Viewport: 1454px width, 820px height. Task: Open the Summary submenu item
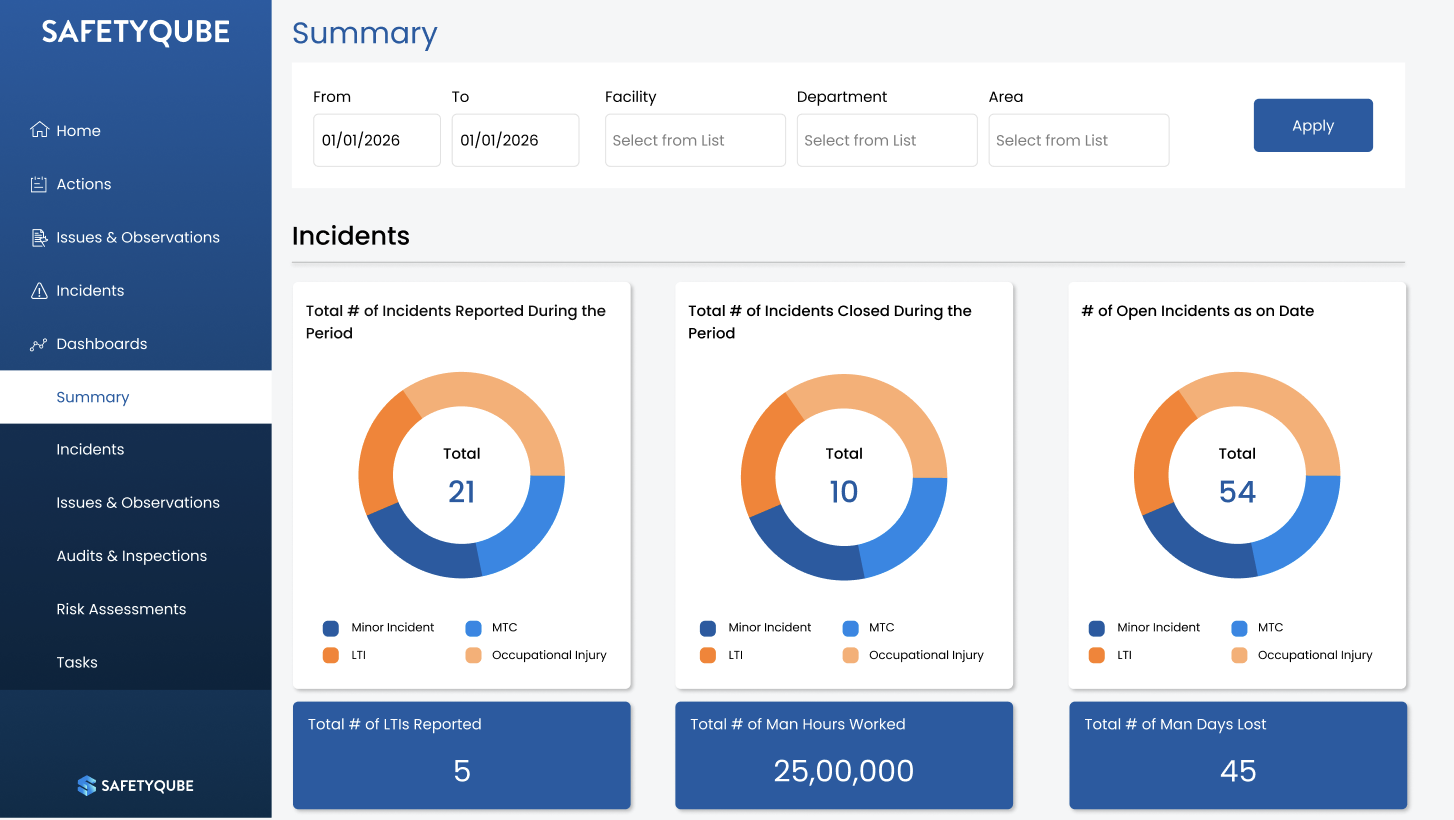point(136,397)
